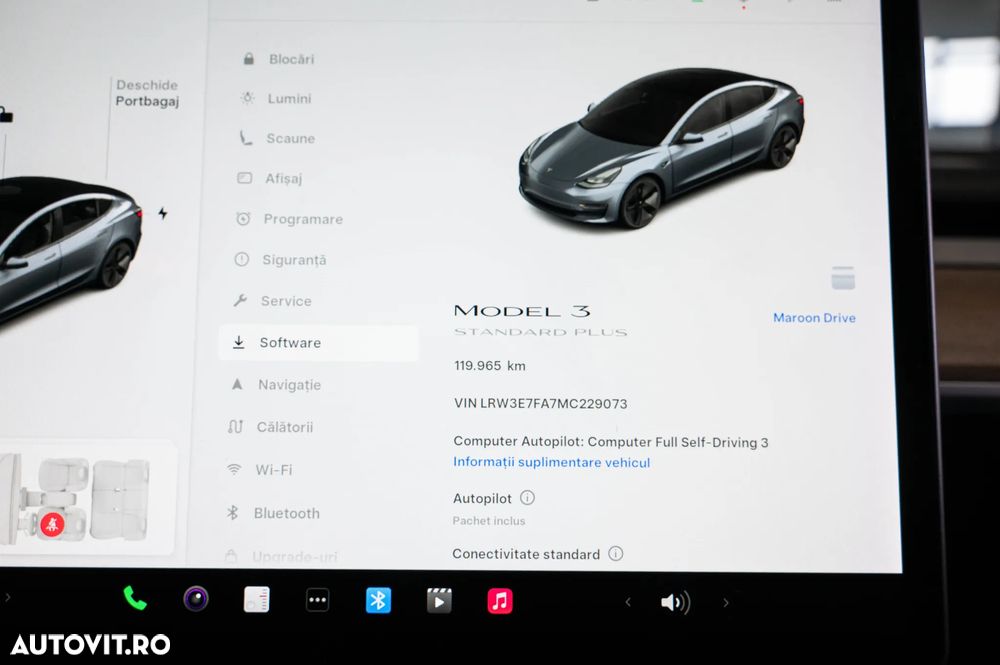This screenshot has width=1000, height=665.
Task: Tap info icon beside Conectivitate standard
Action: click(x=615, y=553)
